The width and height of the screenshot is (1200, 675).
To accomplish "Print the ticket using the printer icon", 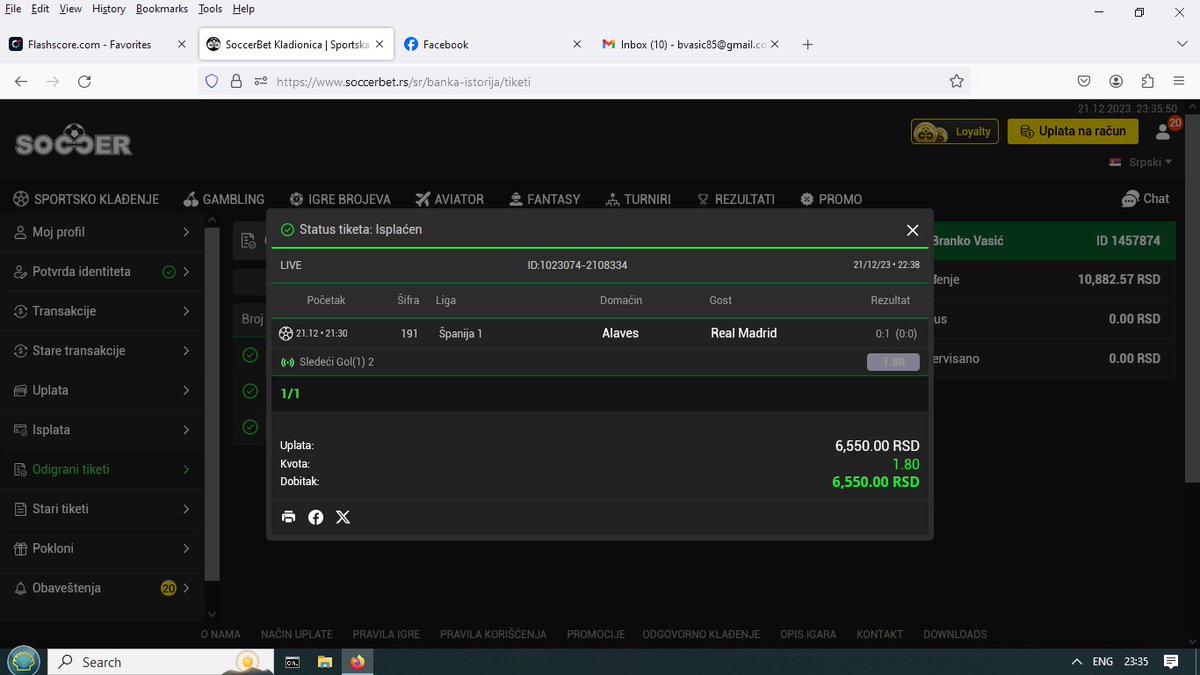I will (288, 517).
